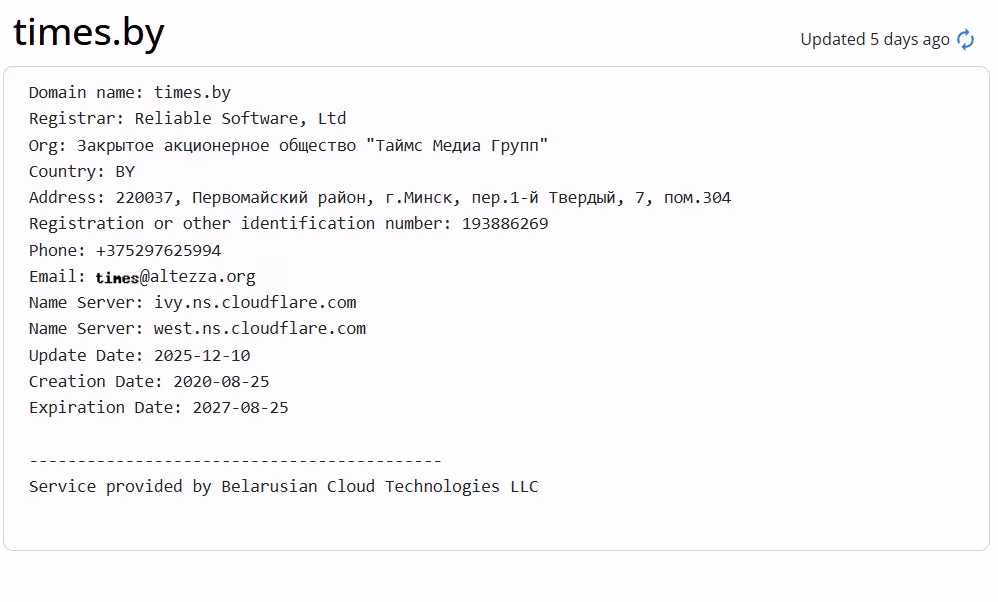Image resolution: width=998 pixels, height=602 pixels.
Task: Click the Update Date 2025-12-10 line
Action: coord(140,355)
